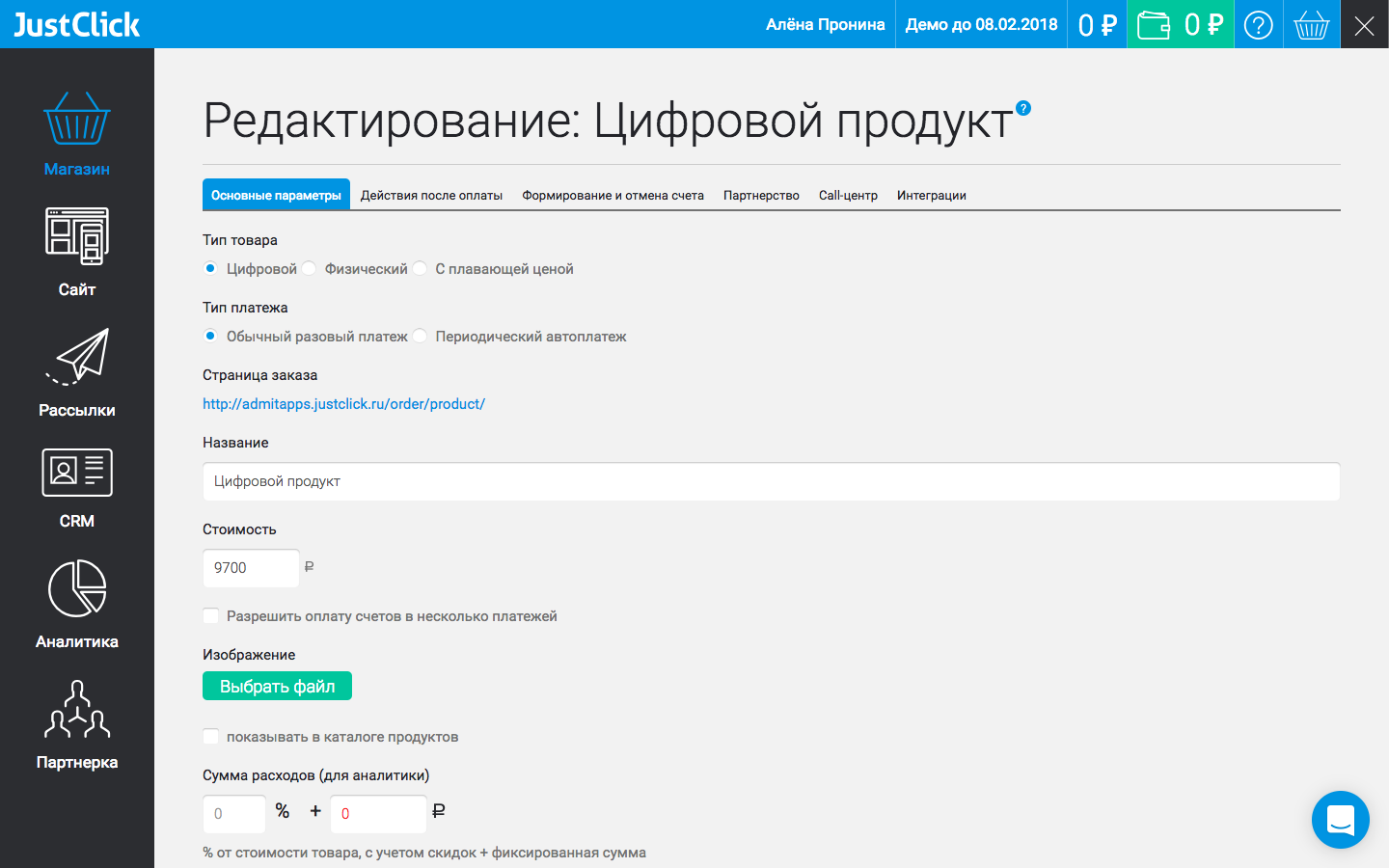Image resolution: width=1389 pixels, height=868 pixels.
Task: Select С плавающей ценой option
Action: point(420,268)
